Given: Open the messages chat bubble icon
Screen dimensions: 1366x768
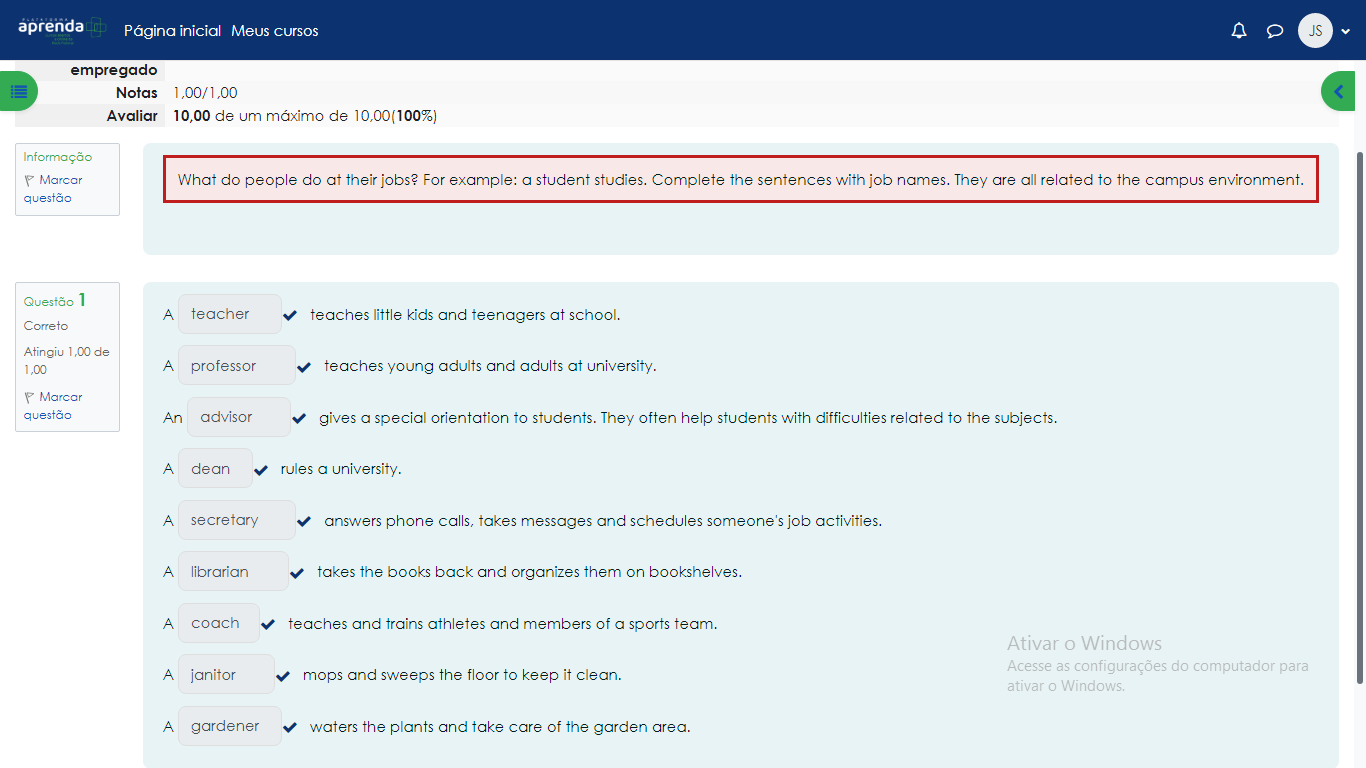Looking at the screenshot, I should (1275, 31).
